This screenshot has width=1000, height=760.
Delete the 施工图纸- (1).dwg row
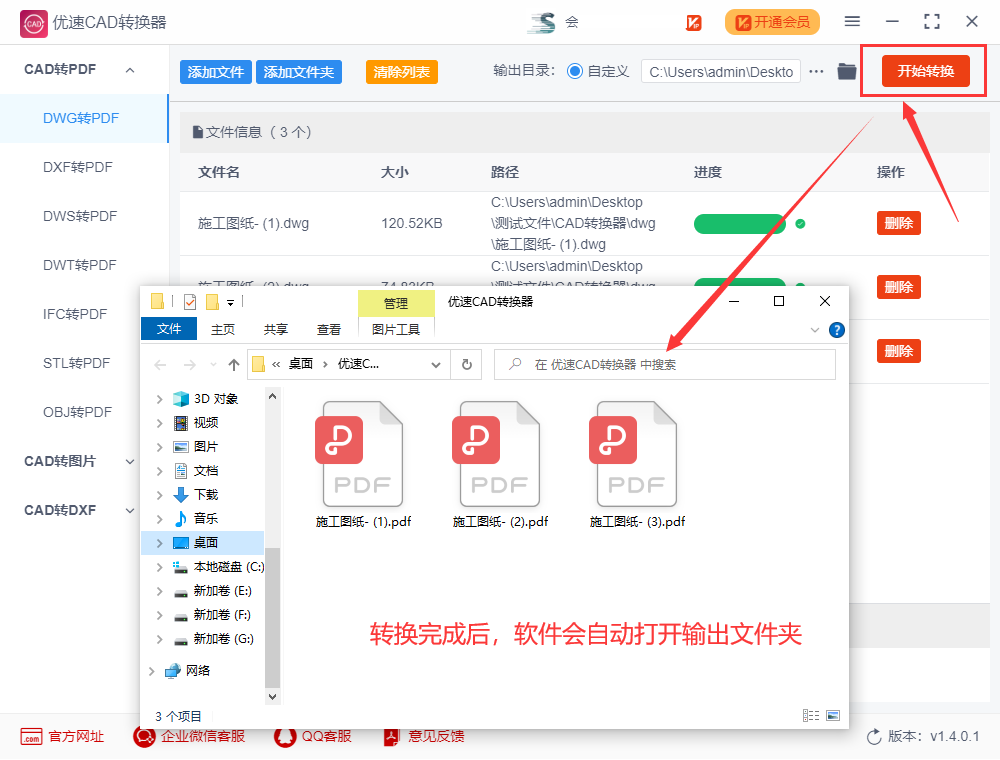click(899, 223)
